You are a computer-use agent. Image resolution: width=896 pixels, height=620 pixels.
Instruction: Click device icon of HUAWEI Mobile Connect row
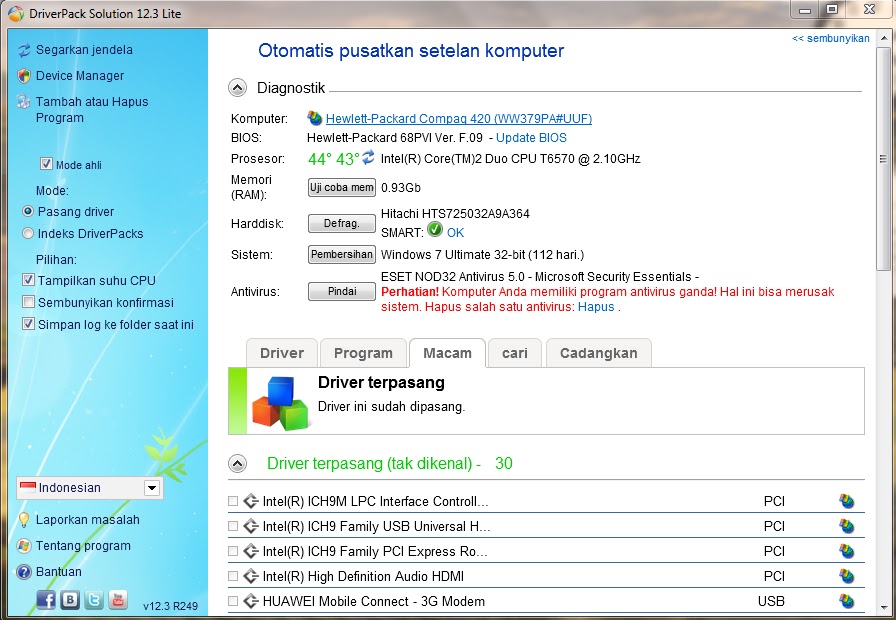tap(250, 601)
